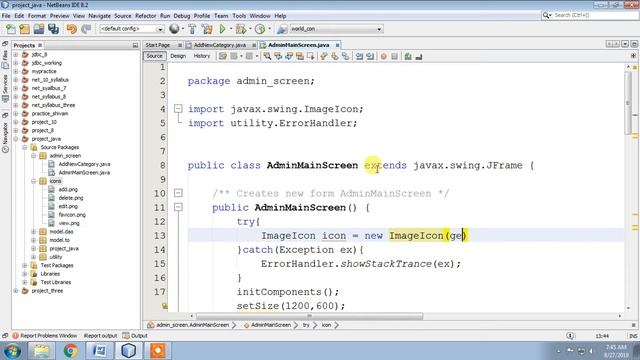The image size is (640, 360).
Task: Open Google Chrome from the taskbar
Action: point(70,351)
